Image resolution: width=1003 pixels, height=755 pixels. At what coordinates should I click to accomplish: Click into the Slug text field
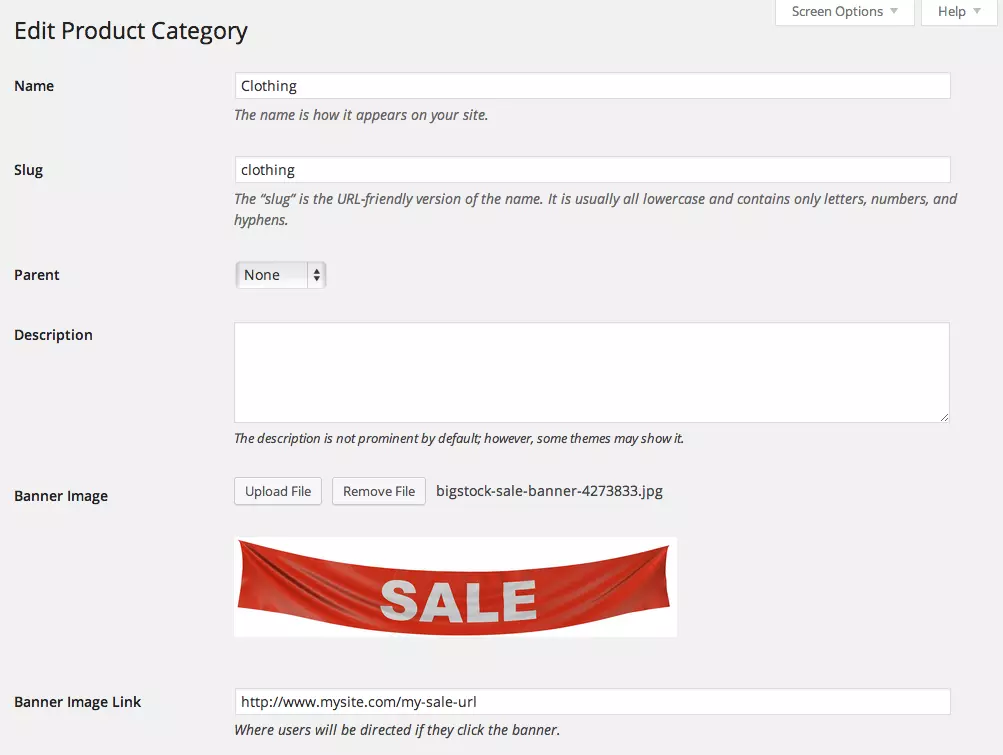tap(591, 170)
